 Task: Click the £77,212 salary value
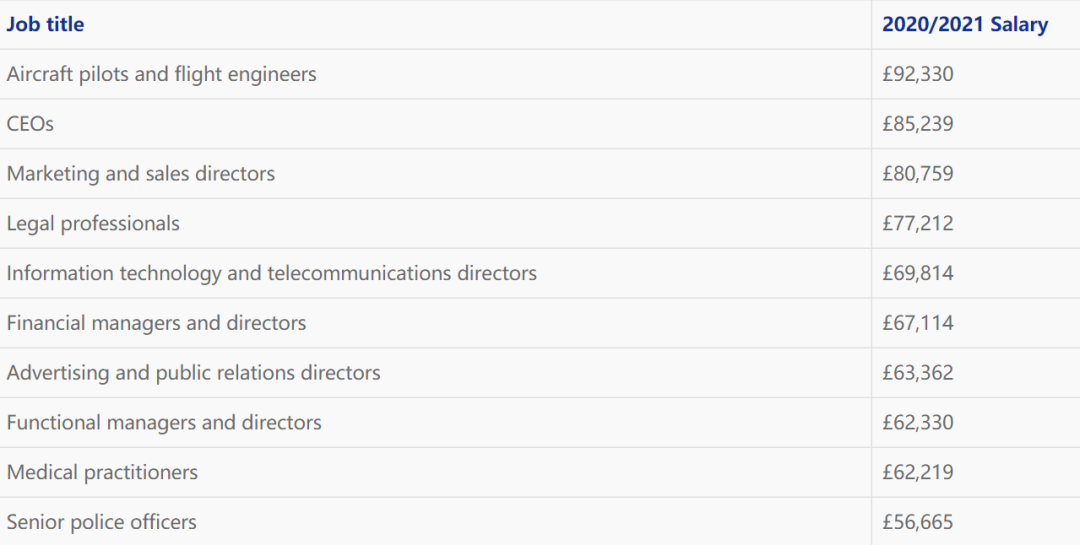point(918,223)
